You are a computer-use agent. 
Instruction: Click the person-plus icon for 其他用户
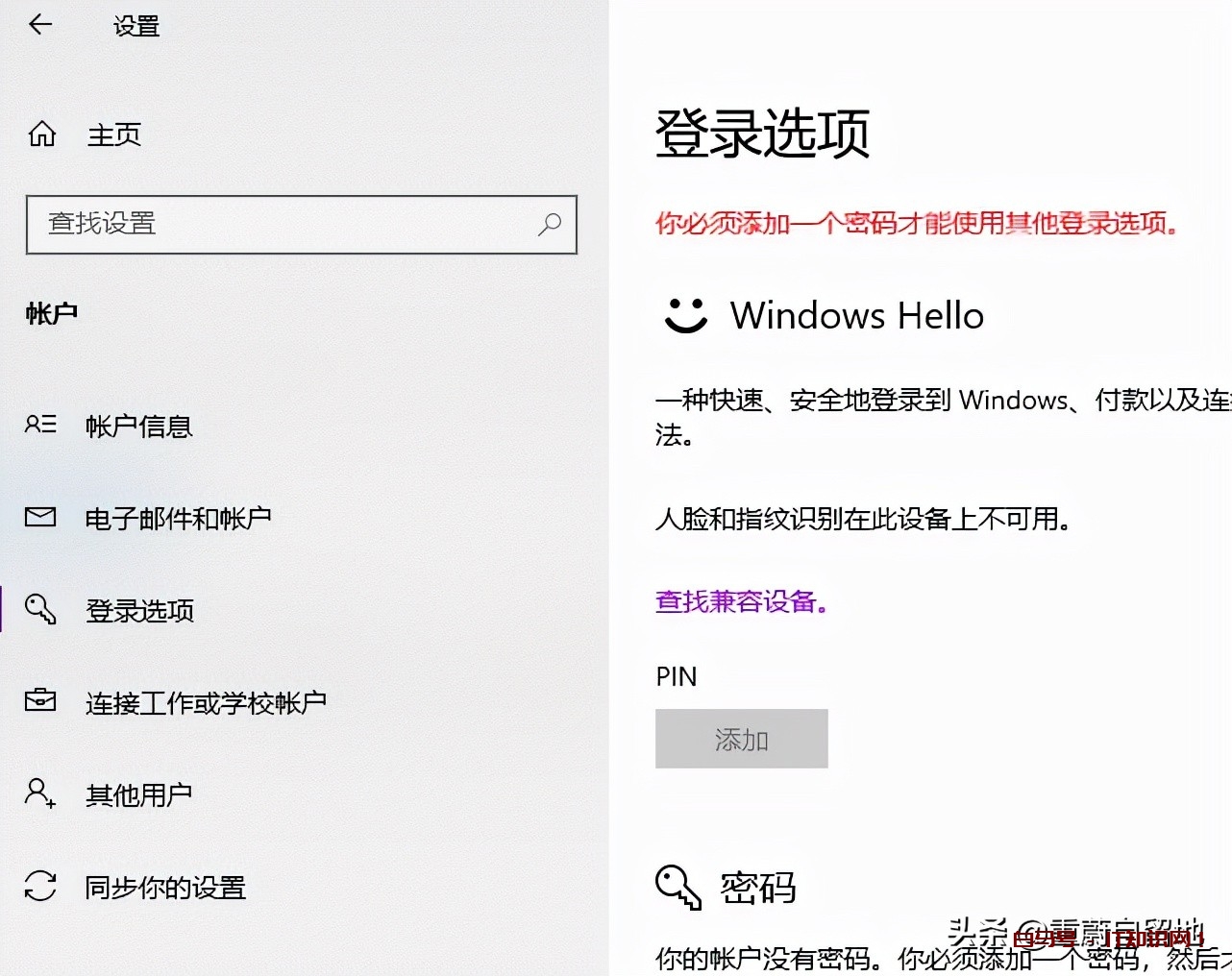[40, 793]
